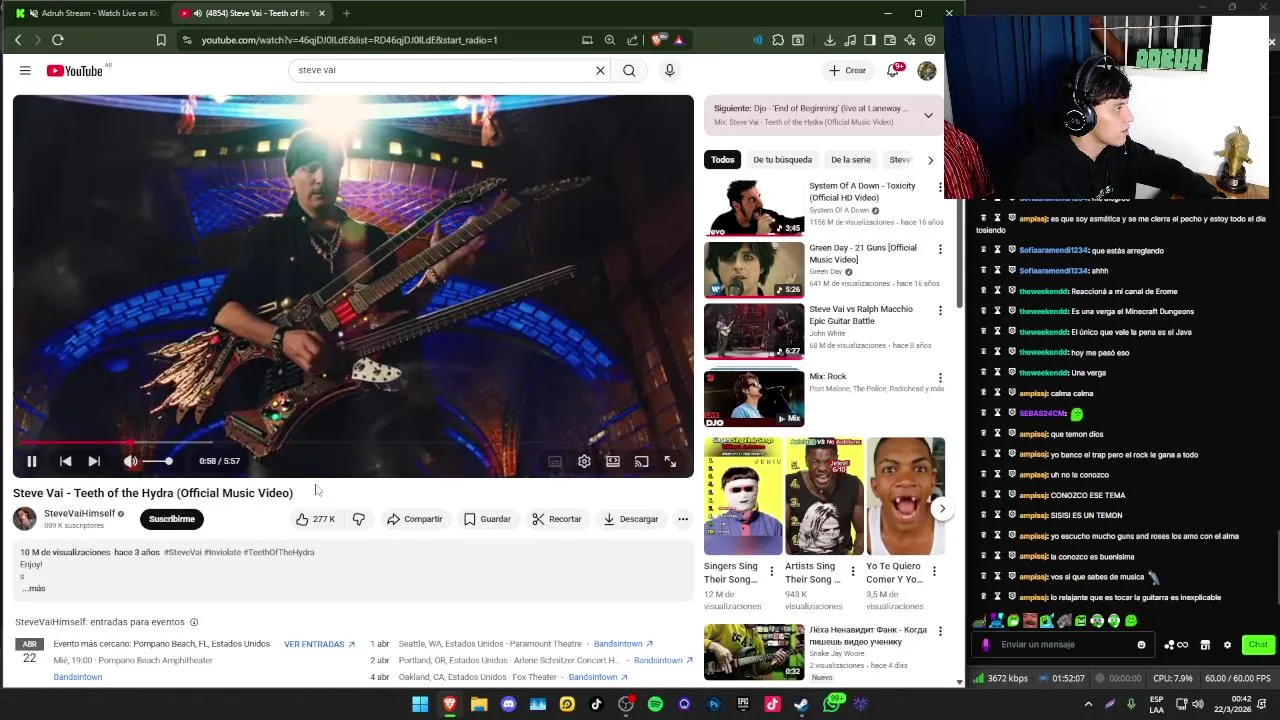Clear the 'steve vai' search text
This screenshot has height=720, width=1280.
tap(600, 70)
